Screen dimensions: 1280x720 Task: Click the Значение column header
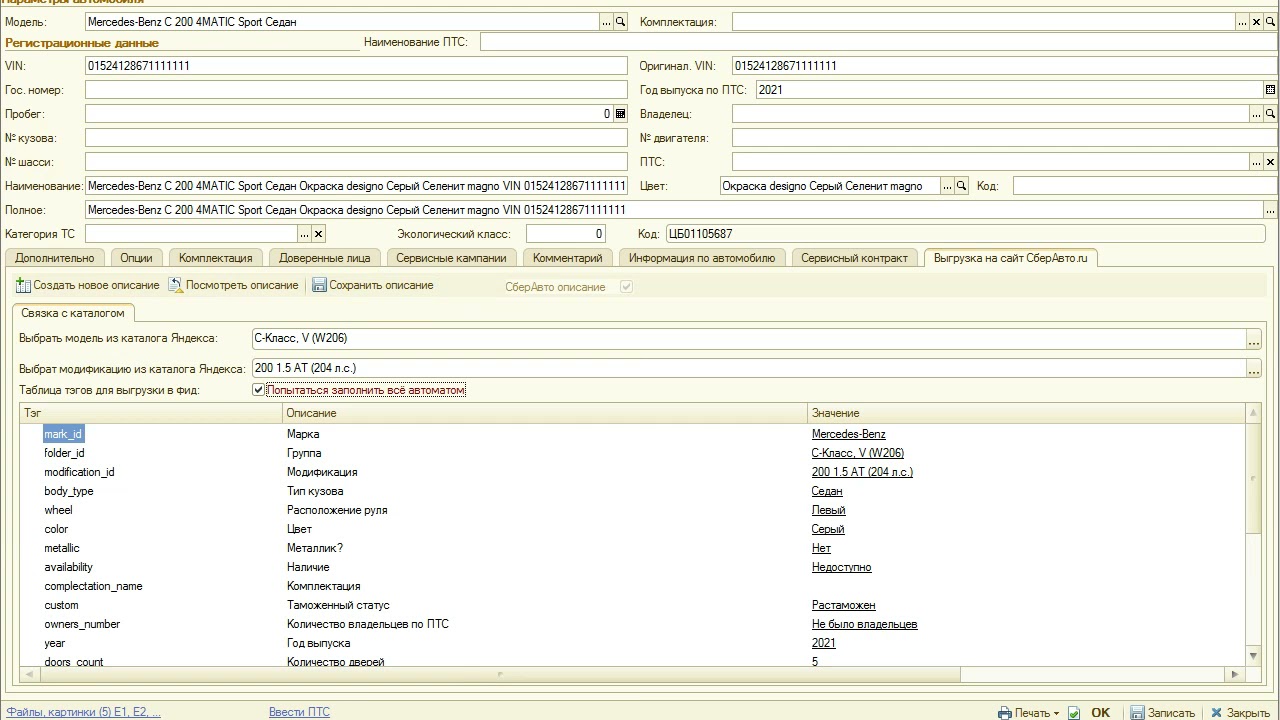(x=1027, y=413)
